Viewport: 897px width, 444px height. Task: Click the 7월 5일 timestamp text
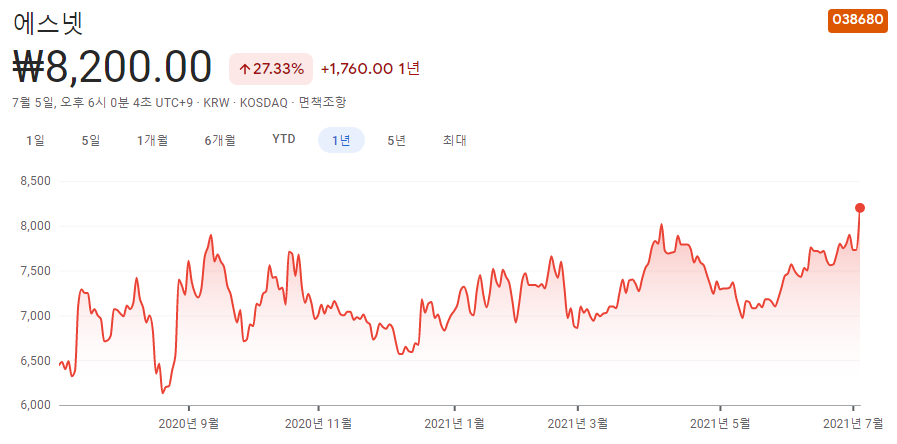[32, 103]
